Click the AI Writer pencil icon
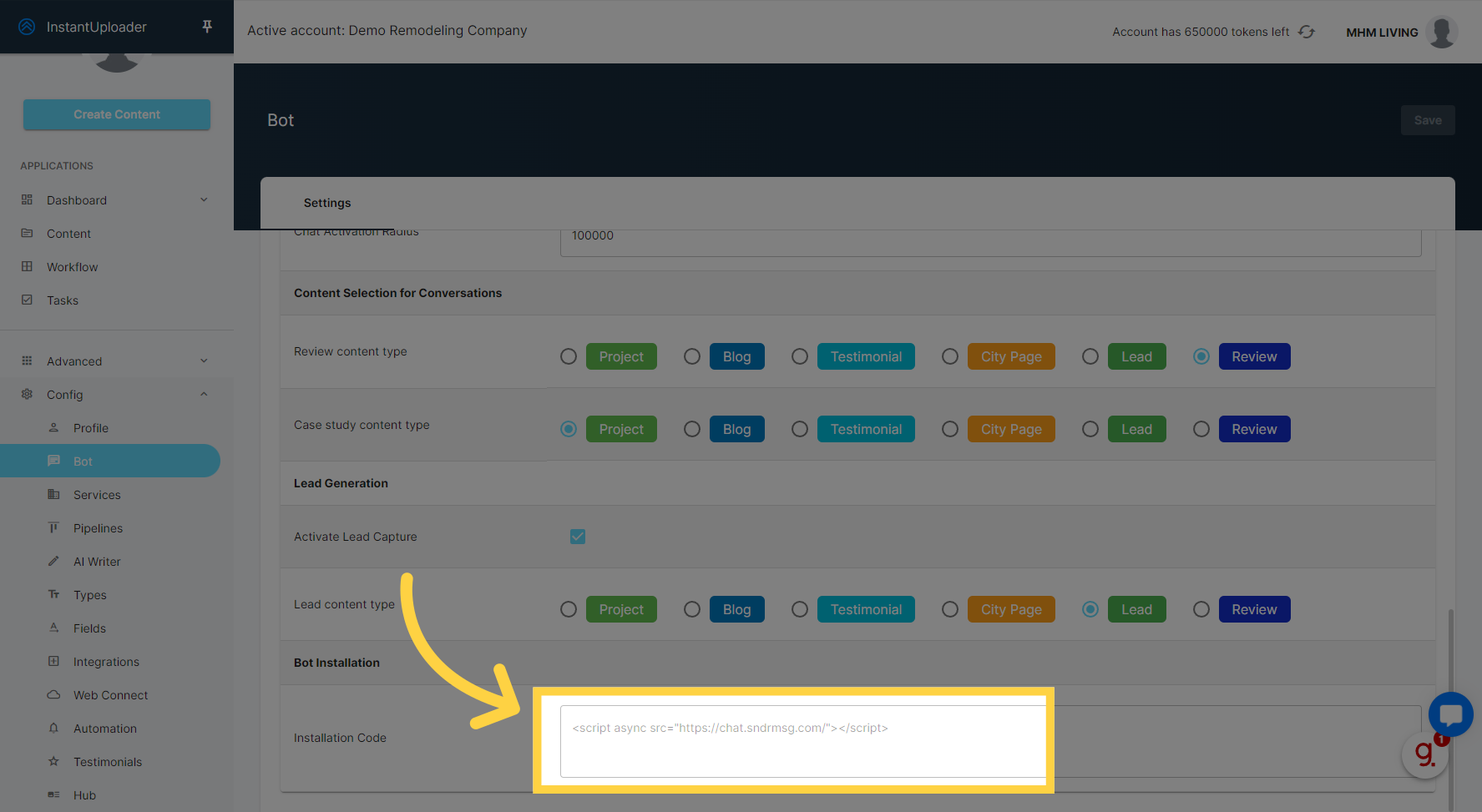Viewport: 1482px width, 812px height. click(x=53, y=562)
